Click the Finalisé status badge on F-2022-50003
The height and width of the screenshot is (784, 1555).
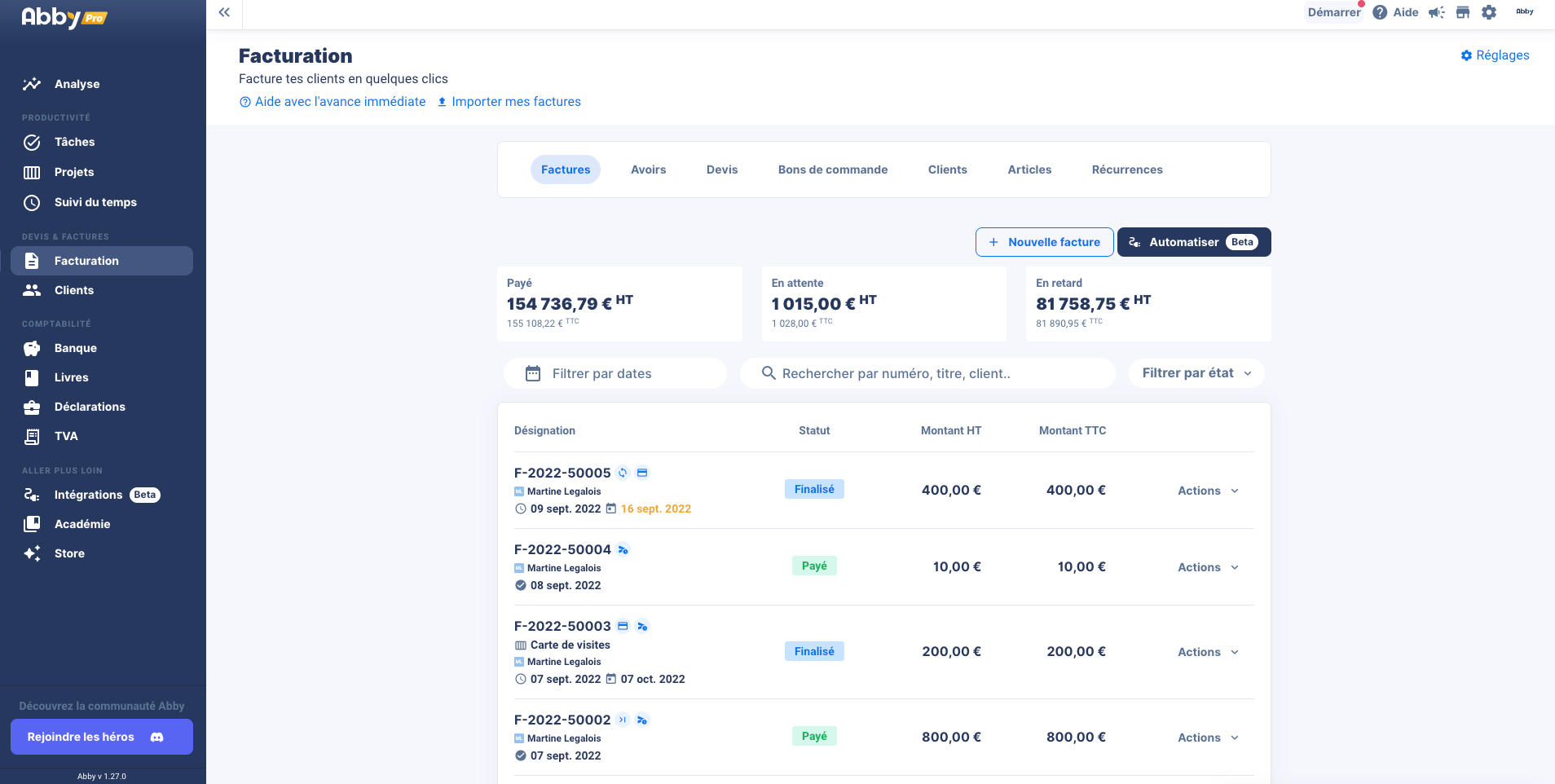814,650
